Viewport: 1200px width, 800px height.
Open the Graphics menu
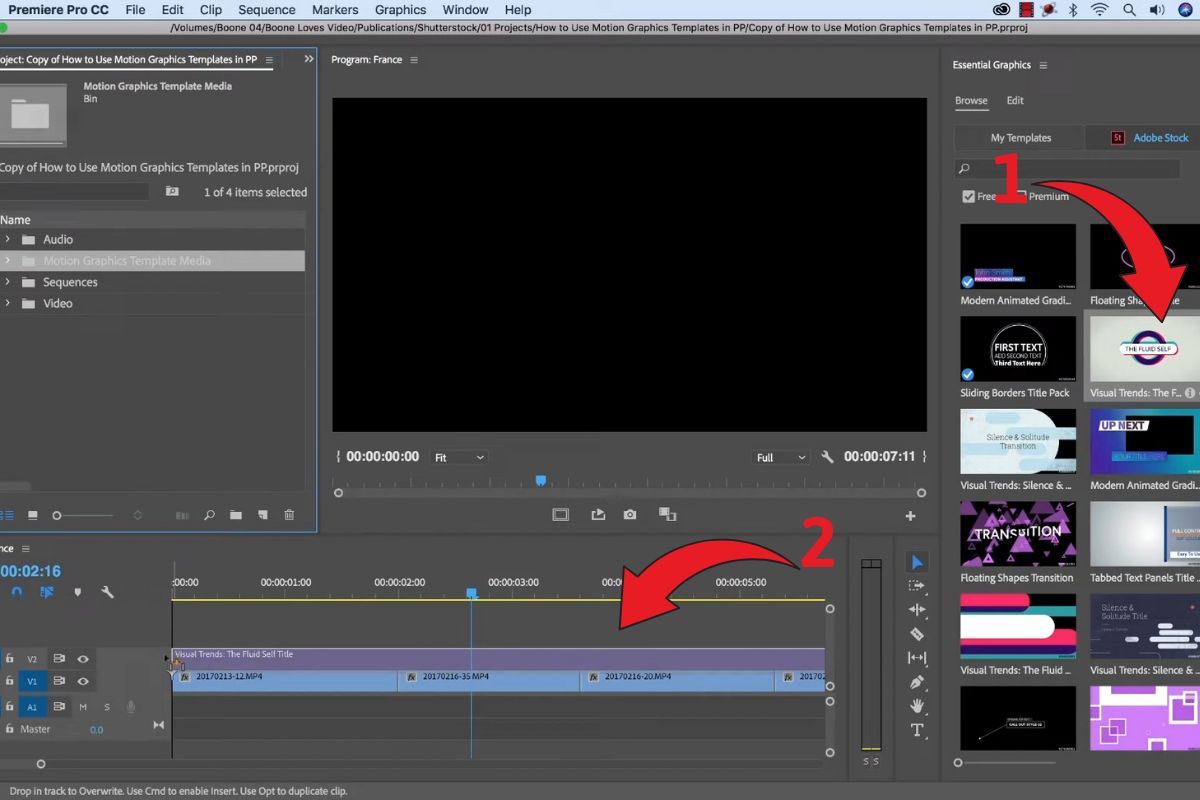[x=401, y=10]
